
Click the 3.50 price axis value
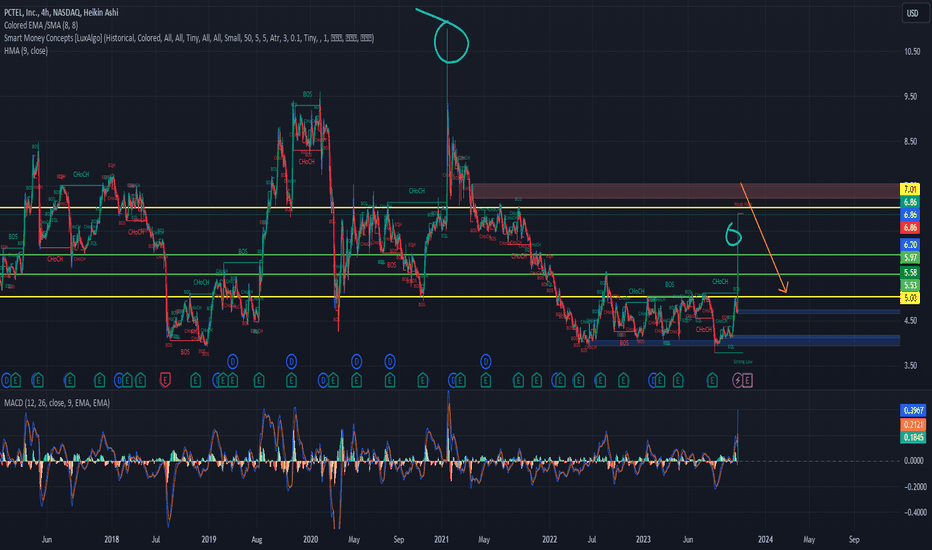click(910, 366)
